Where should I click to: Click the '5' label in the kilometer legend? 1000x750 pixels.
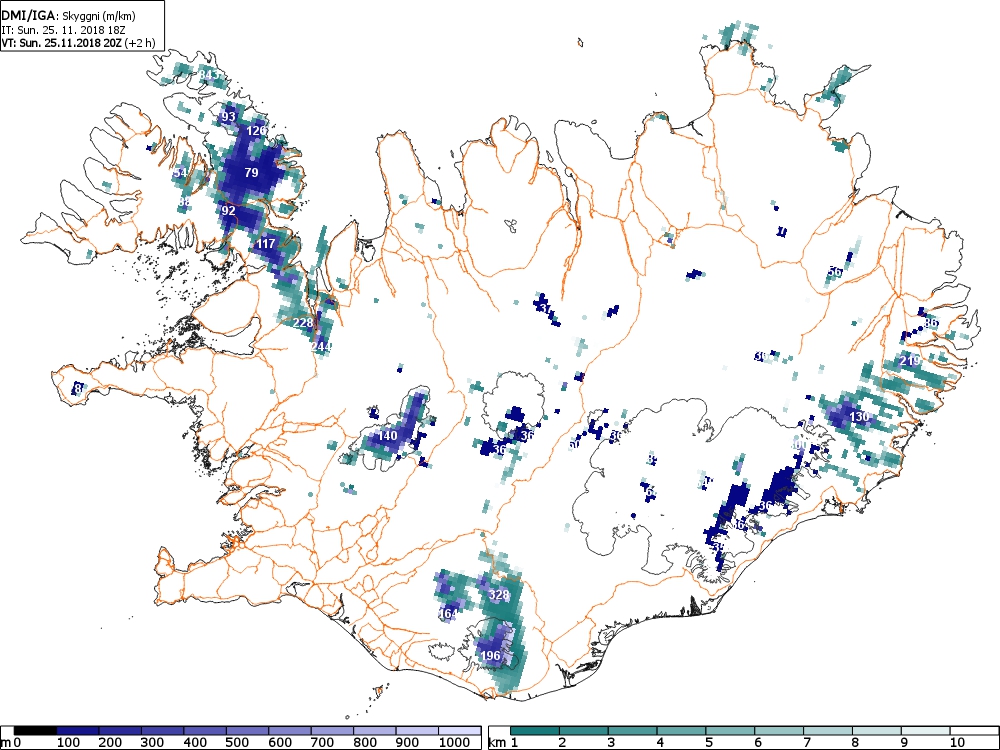709,743
